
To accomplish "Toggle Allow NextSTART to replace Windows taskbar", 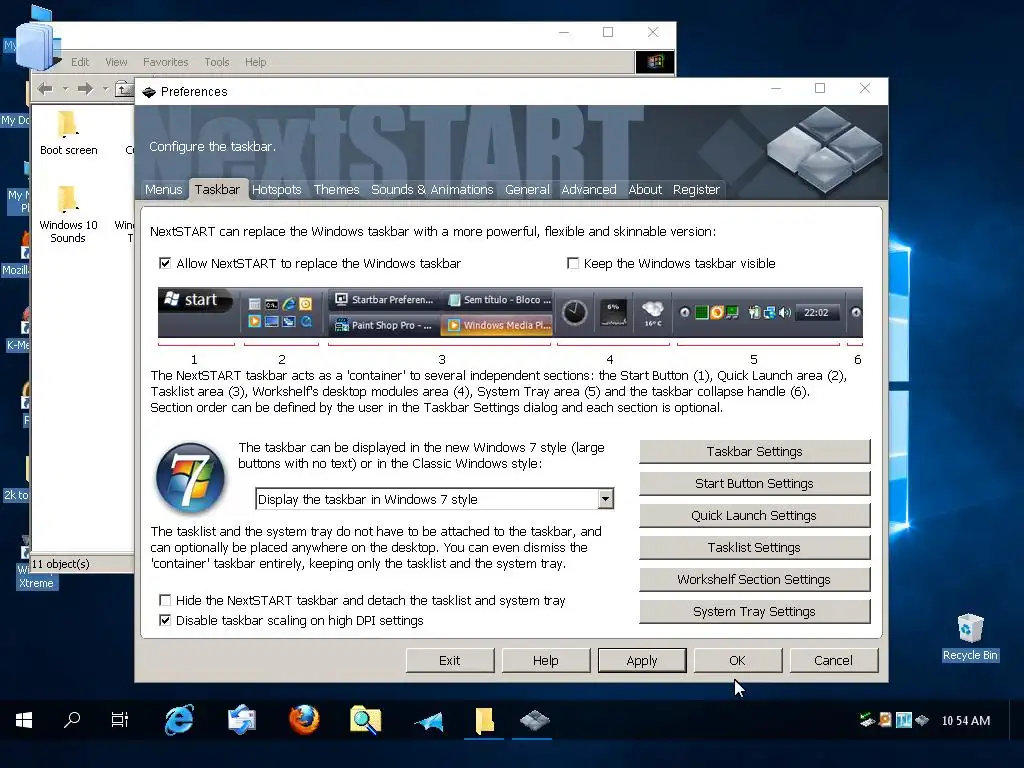I will (165, 263).
